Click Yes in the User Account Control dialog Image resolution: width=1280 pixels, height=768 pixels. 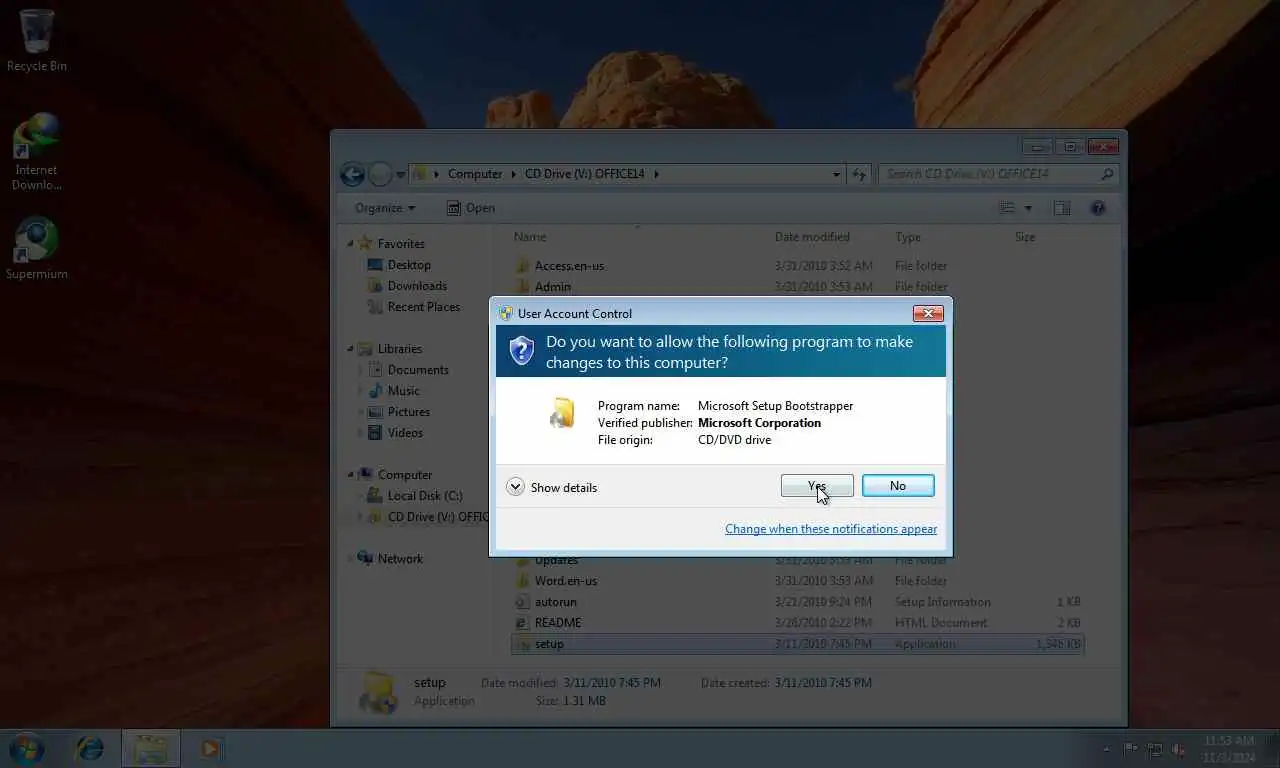pos(817,486)
